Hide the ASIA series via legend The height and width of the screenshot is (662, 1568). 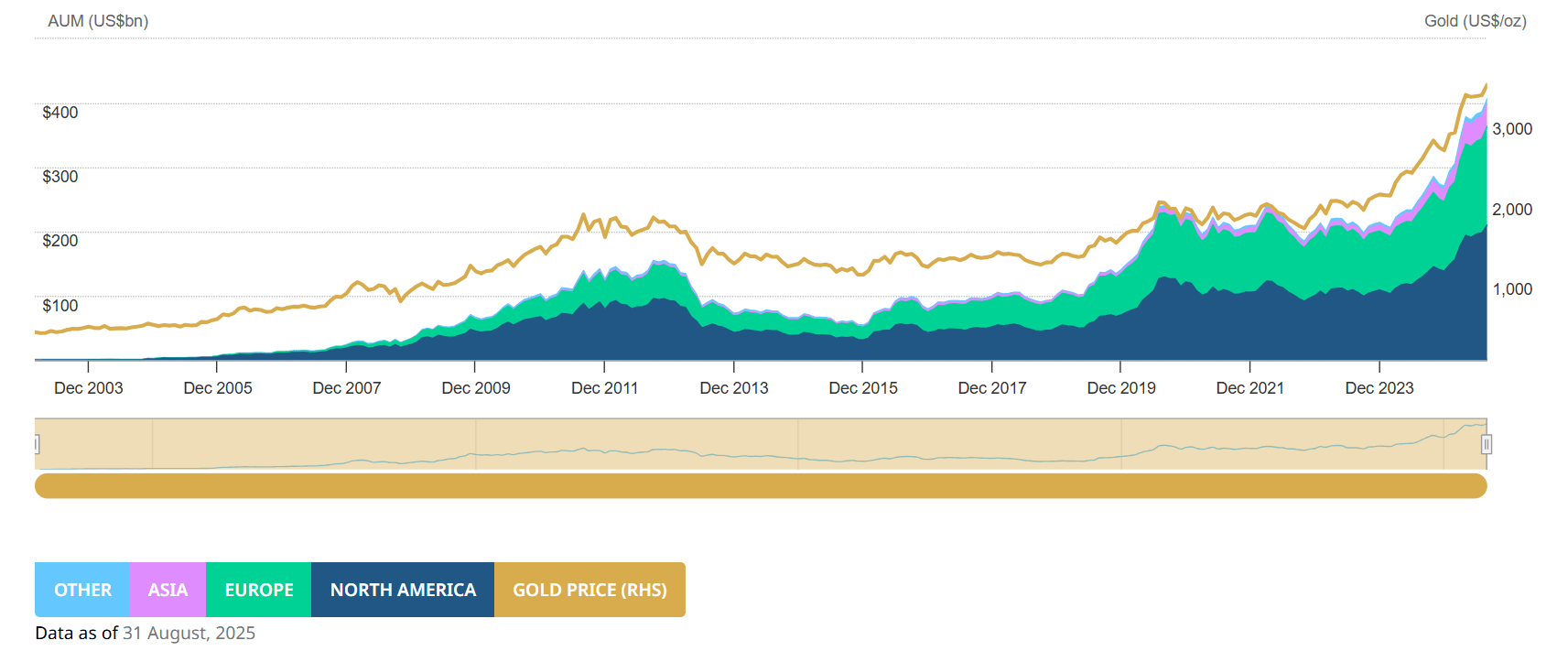(168, 590)
